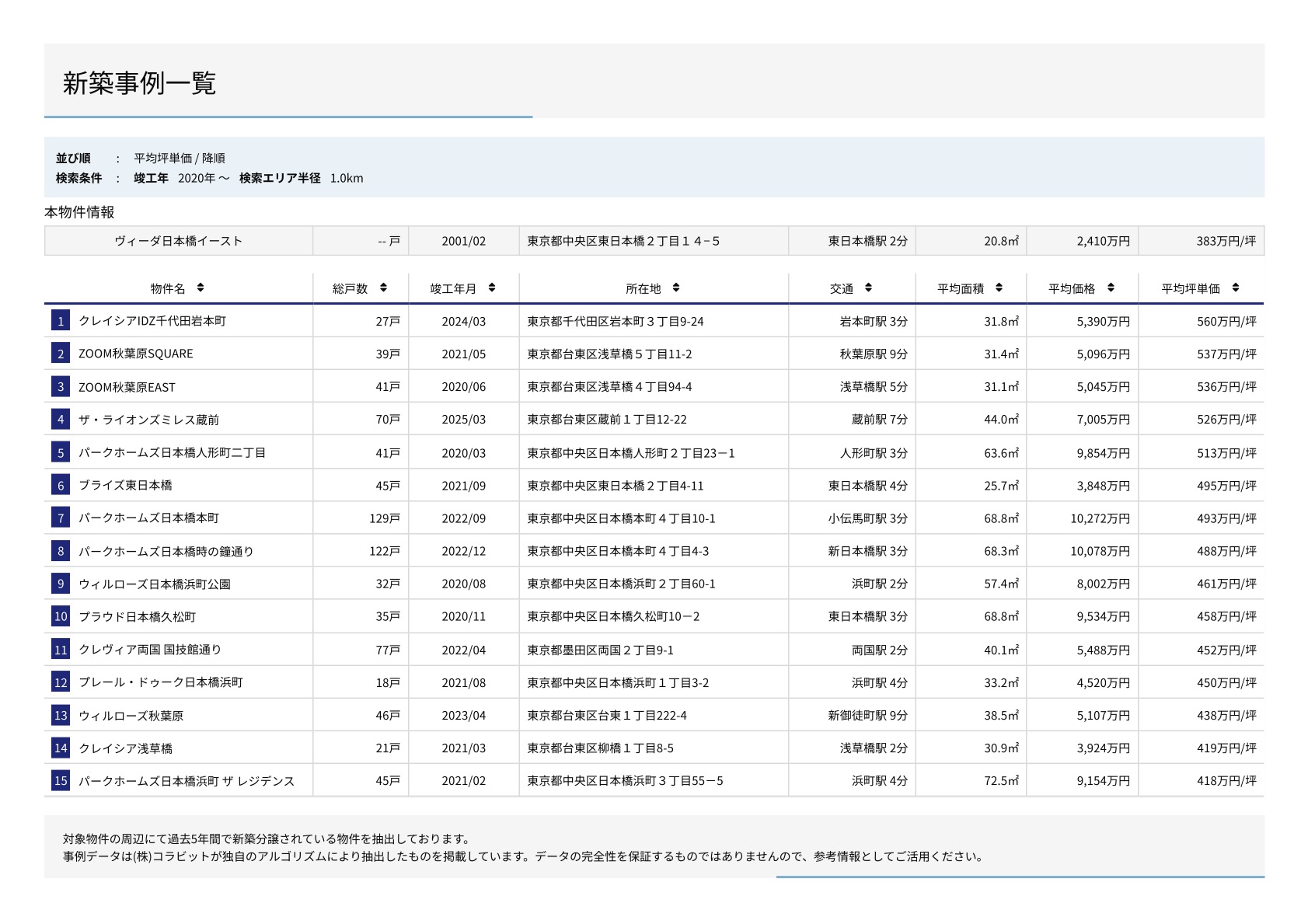Select the 平均坪単価 column header label

click(x=1190, y=288)
